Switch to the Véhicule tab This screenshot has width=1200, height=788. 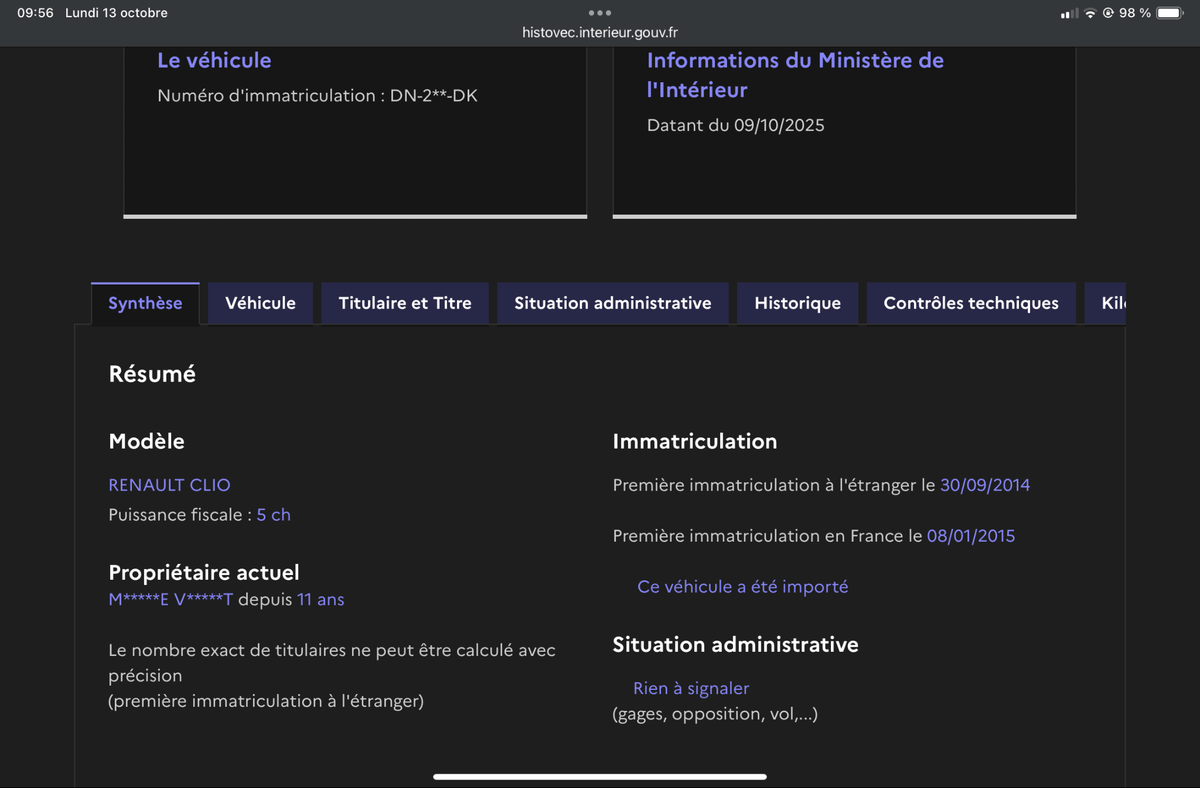pyautogui.click(x=260, y=302)
